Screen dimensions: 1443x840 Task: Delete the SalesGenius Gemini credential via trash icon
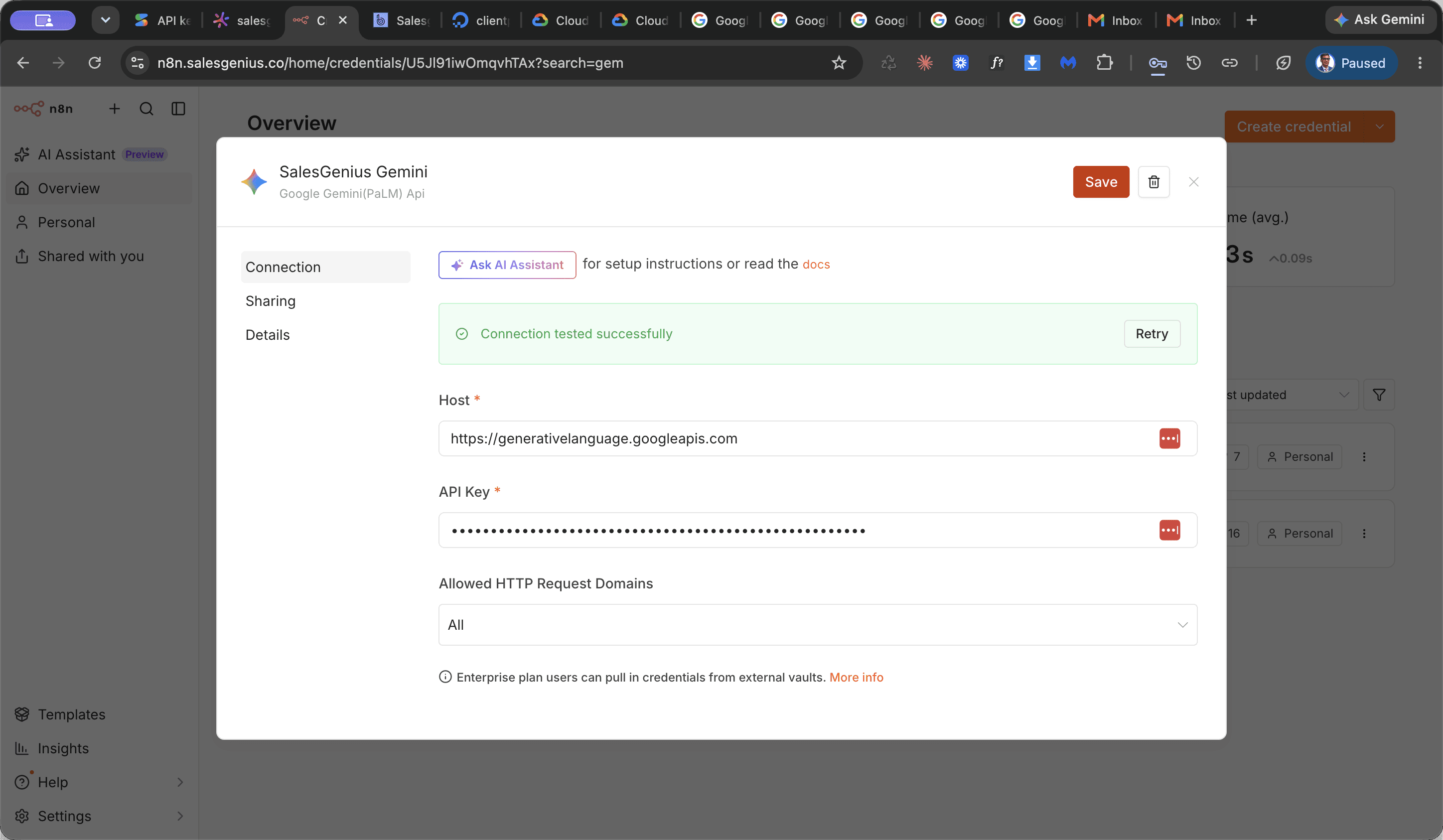pyautogui.click(x=1154, y=182)
